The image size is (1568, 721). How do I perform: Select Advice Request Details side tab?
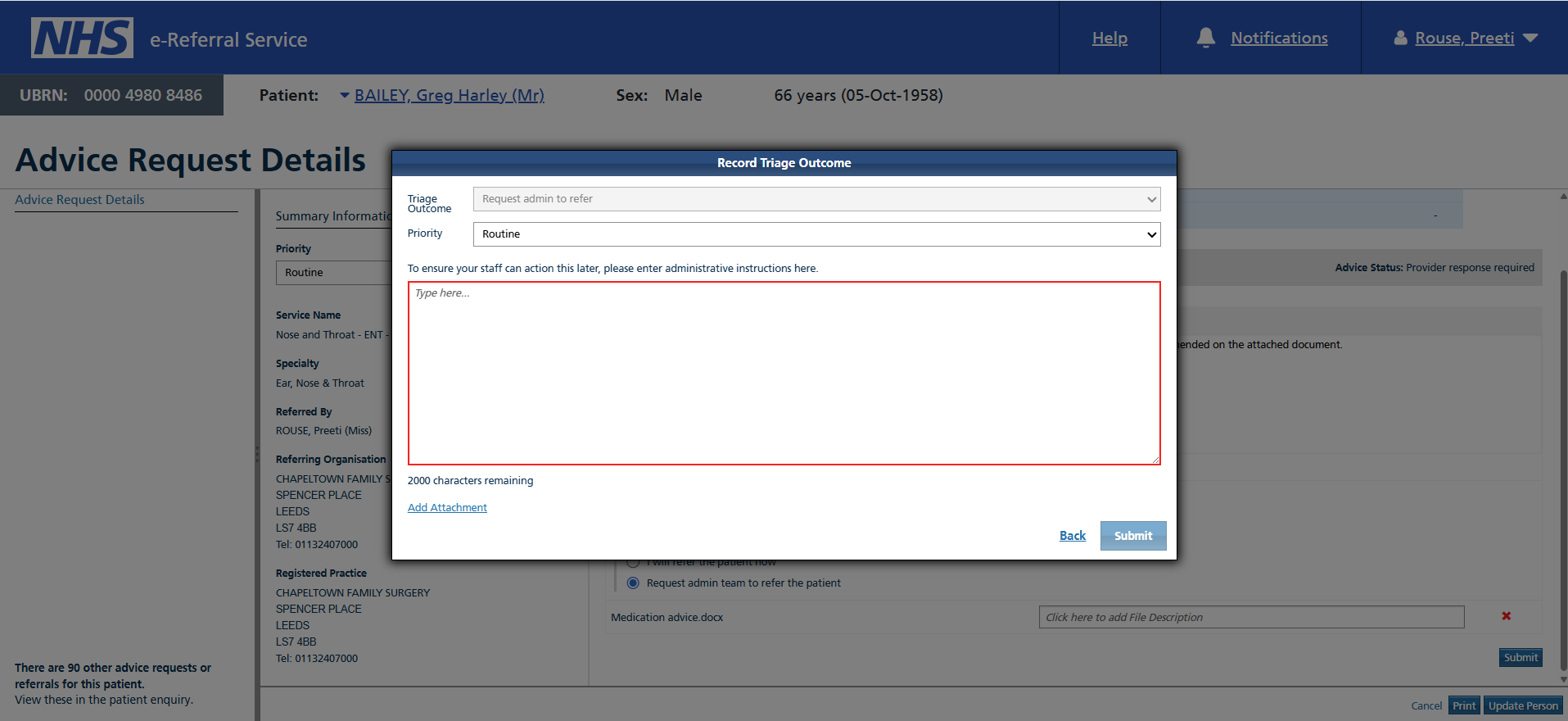coord(79,199)
